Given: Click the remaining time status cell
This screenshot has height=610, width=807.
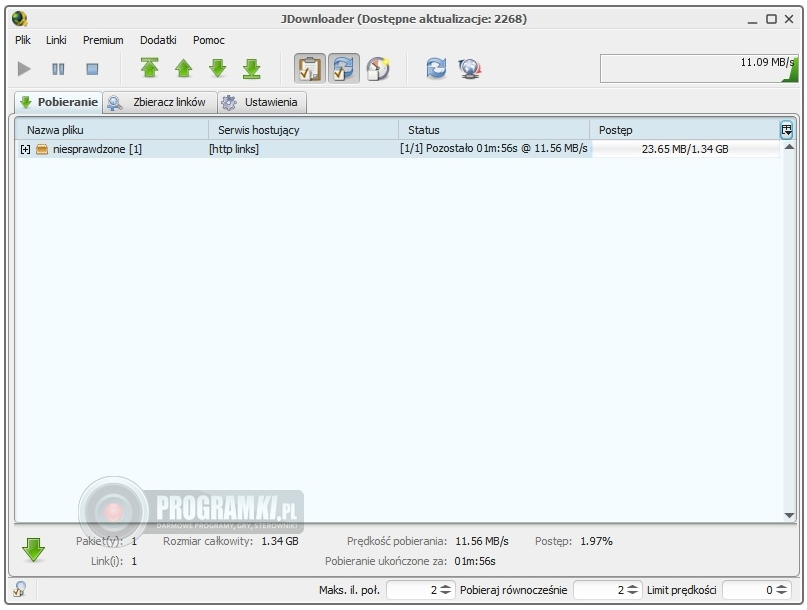Looking at the screenshot, I should coord(494,148).
